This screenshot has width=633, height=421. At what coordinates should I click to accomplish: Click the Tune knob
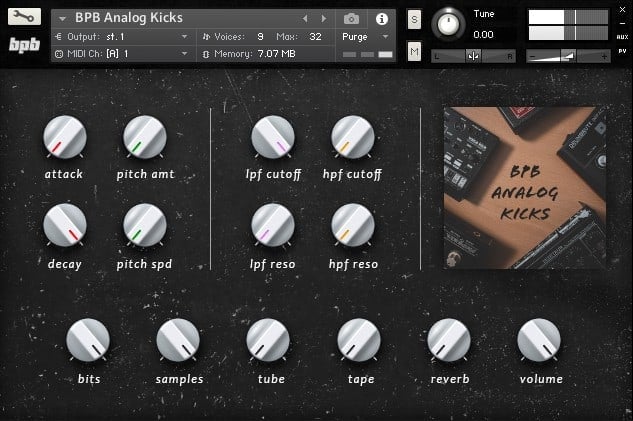pos(451,24)
